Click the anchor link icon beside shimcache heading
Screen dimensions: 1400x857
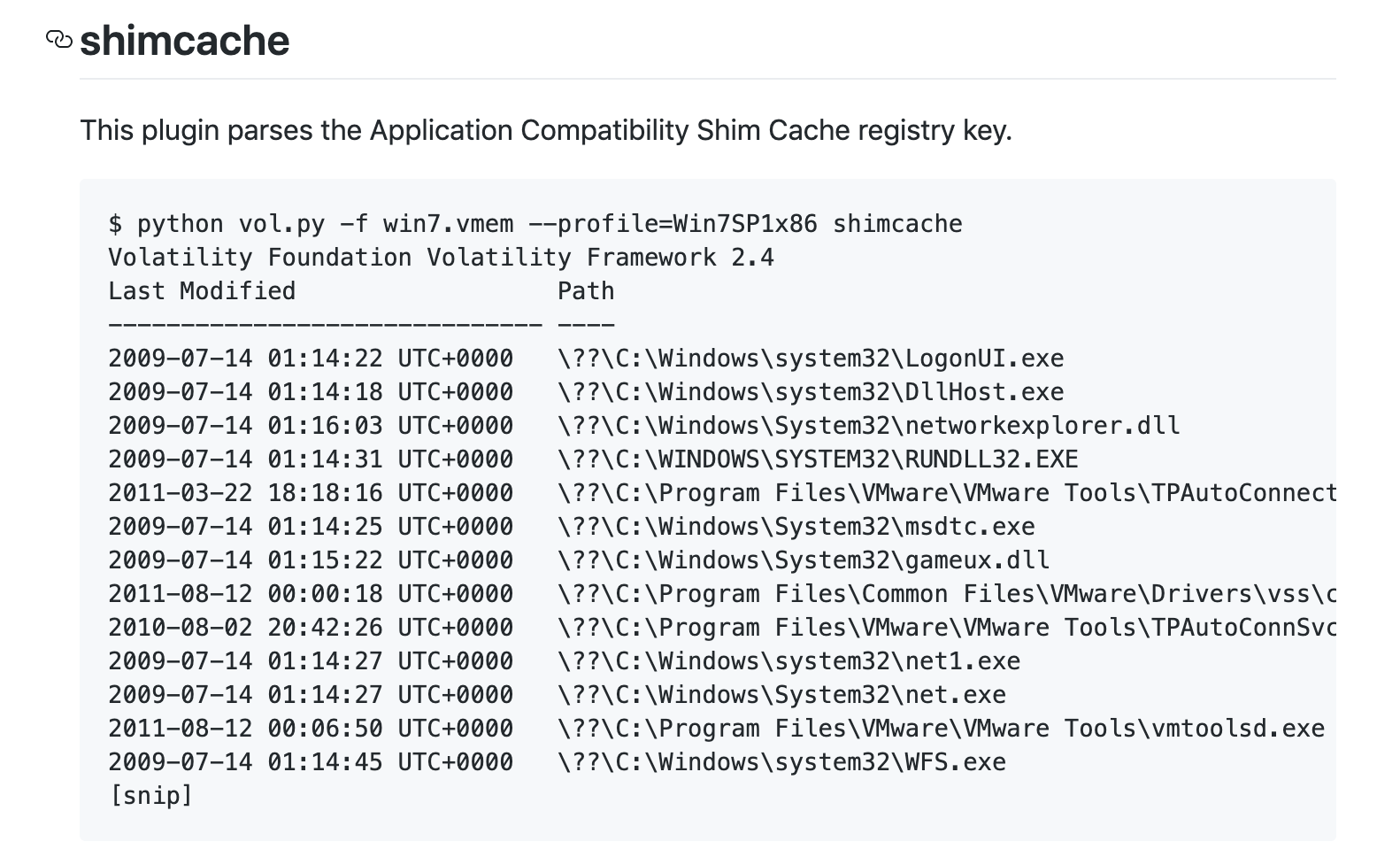pyautogui.click(x=58, y=40)
